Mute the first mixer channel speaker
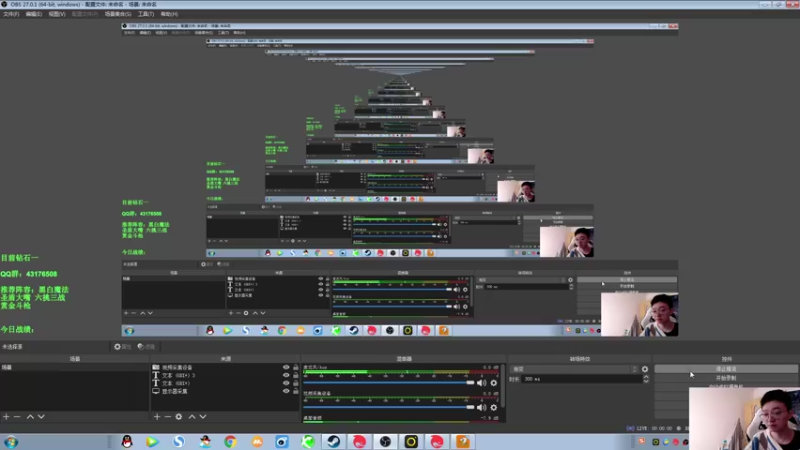 coord(481,383)
